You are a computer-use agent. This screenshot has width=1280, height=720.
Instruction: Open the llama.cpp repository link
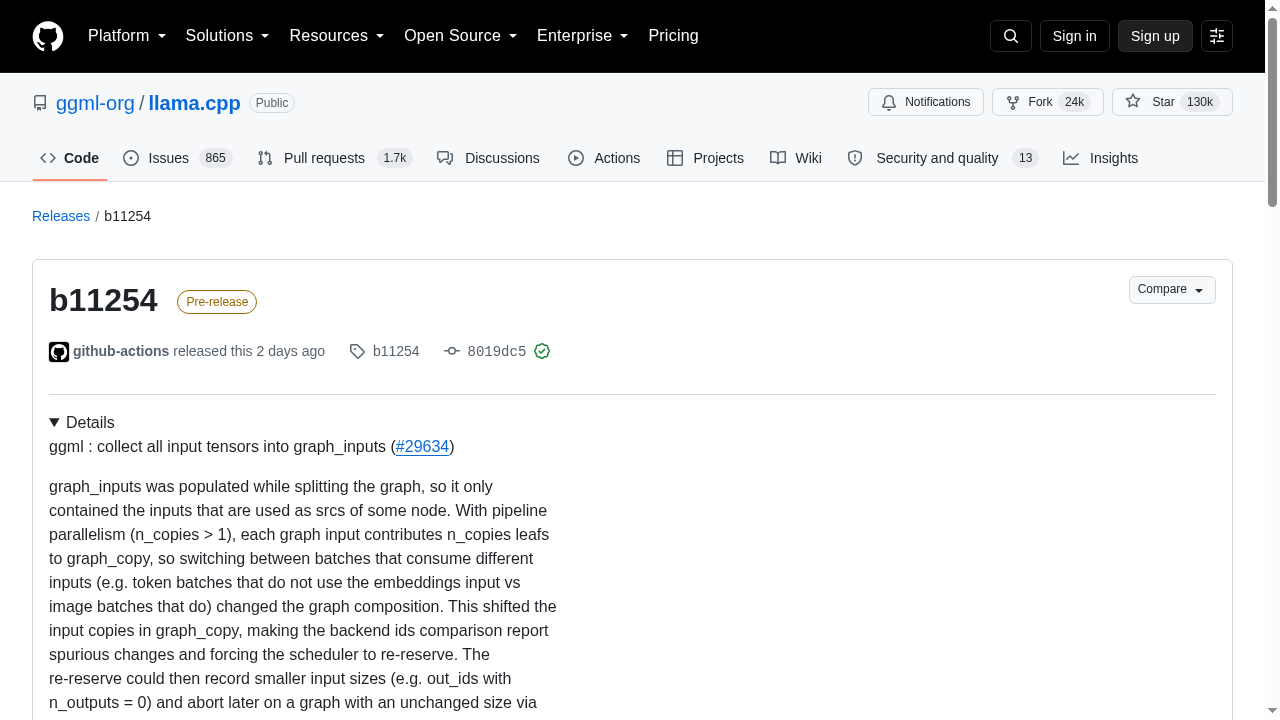(194, 103)
